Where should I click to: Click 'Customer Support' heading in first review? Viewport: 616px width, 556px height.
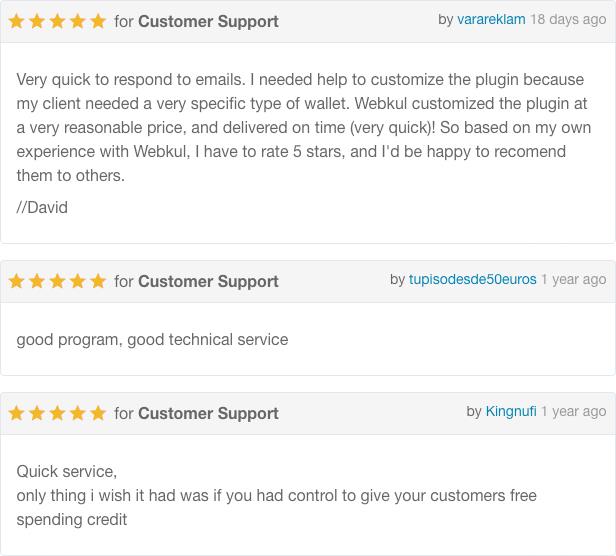click(x=208, y=22)
